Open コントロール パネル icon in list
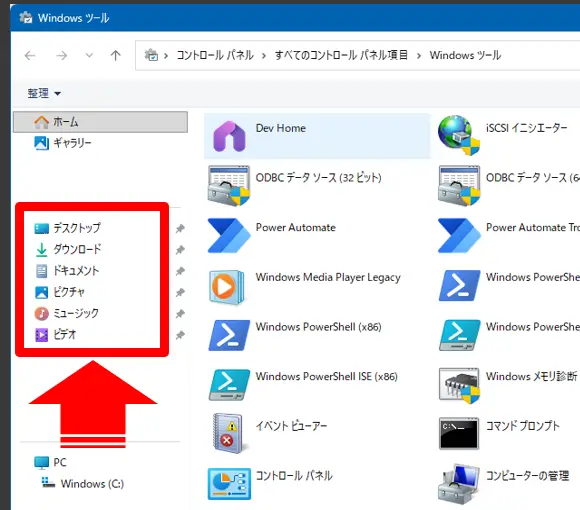Screen dimensions: 580x510 point(229,484)
